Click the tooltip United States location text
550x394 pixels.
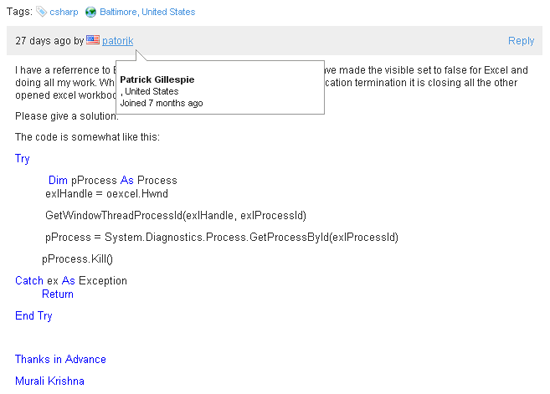tap(150, 92)
